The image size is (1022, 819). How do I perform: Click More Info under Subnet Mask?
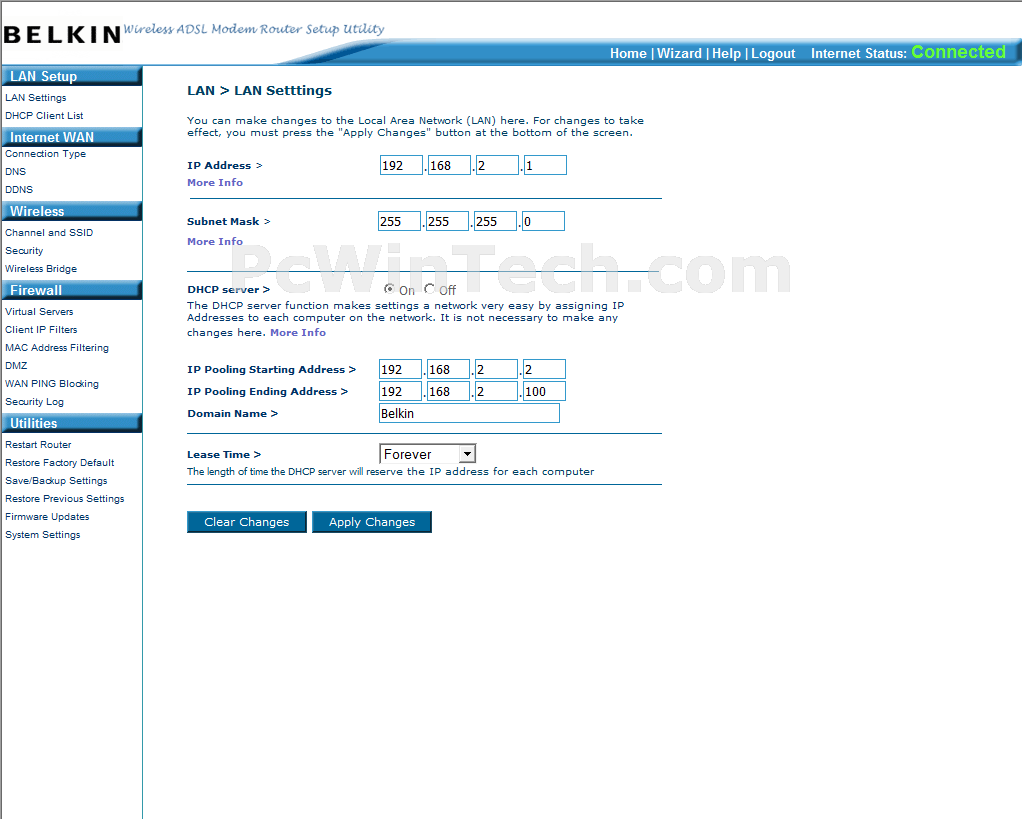pos(214,241)
